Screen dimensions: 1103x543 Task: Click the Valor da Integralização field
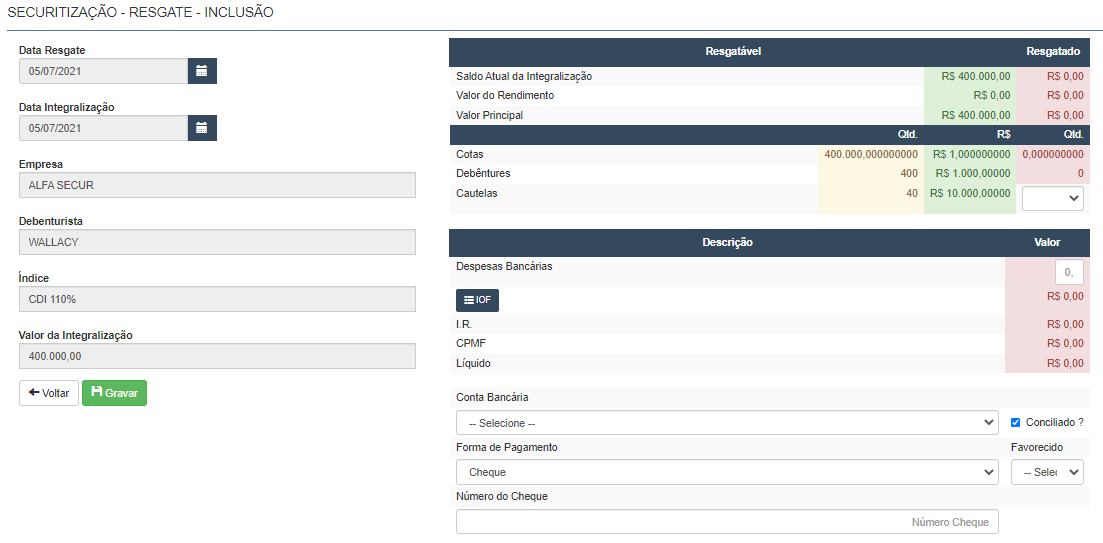(217, 356)
